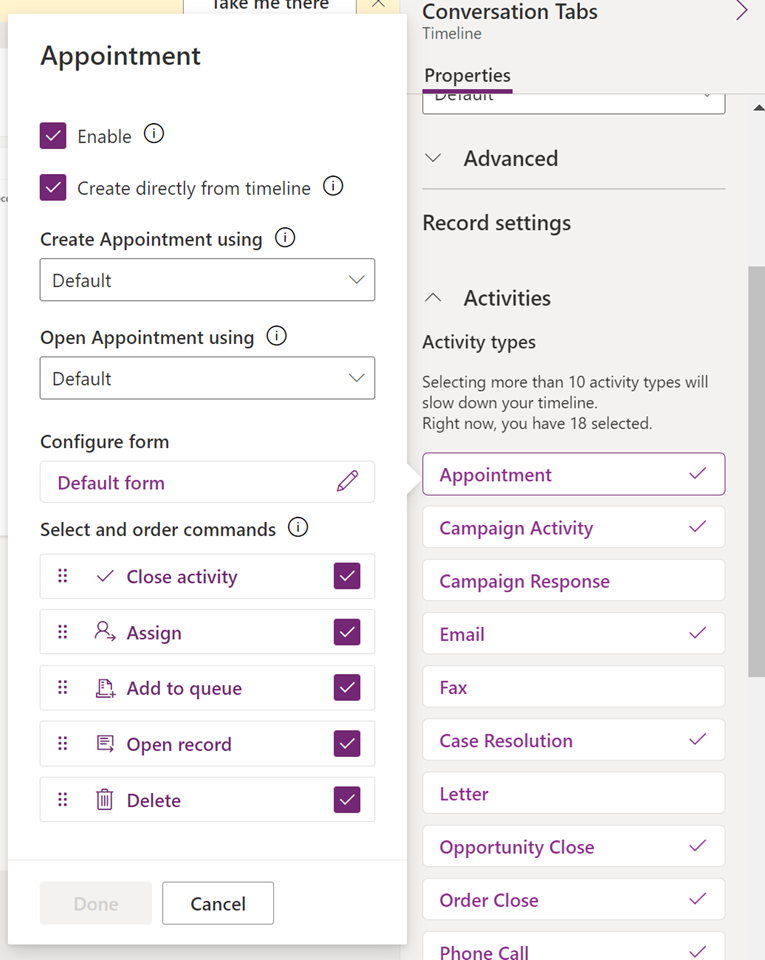Click the Delete command's trash icon
Viewport: 765px width, 960px height.
(x=102, y=800)
